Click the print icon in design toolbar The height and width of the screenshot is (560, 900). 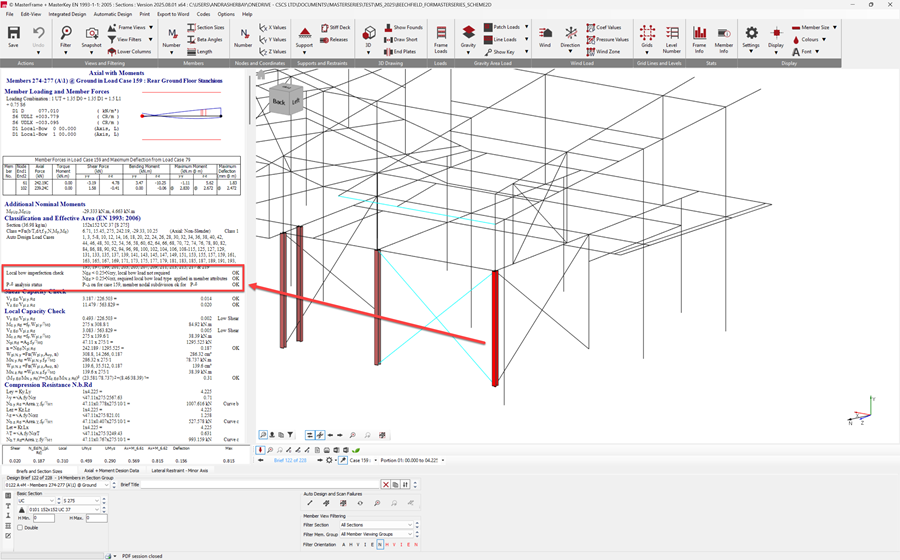click(x=327, y=450)
